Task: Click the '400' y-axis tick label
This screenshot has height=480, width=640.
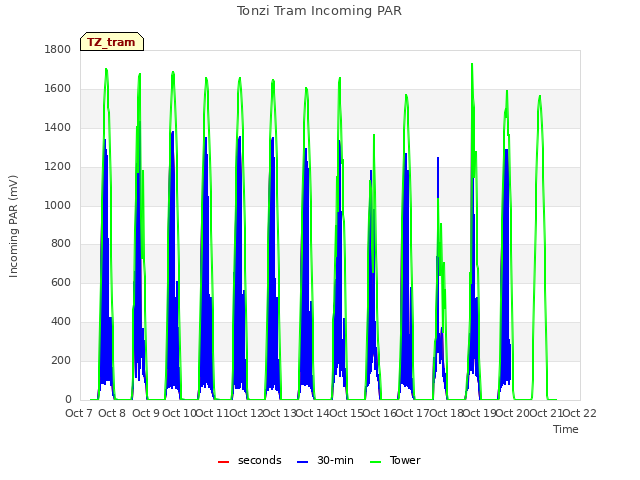Action: (61, 321)
